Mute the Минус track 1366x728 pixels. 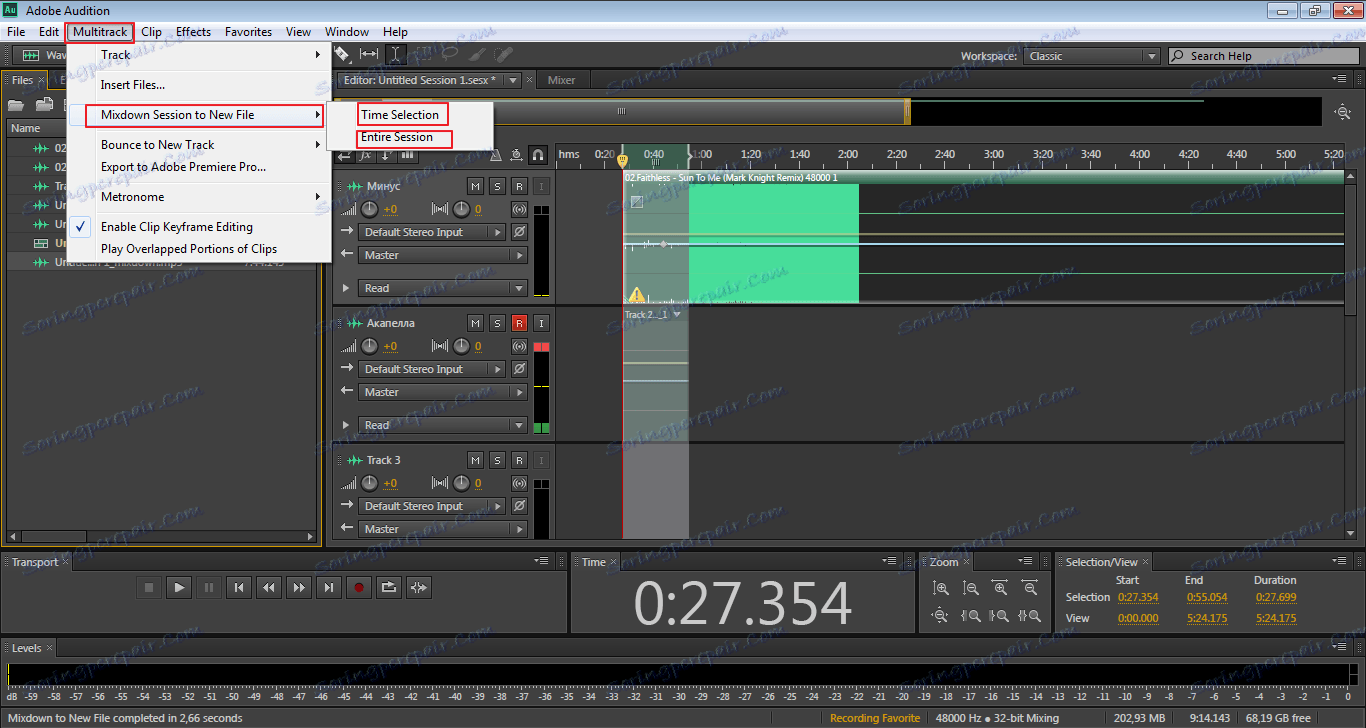(476, 186)
